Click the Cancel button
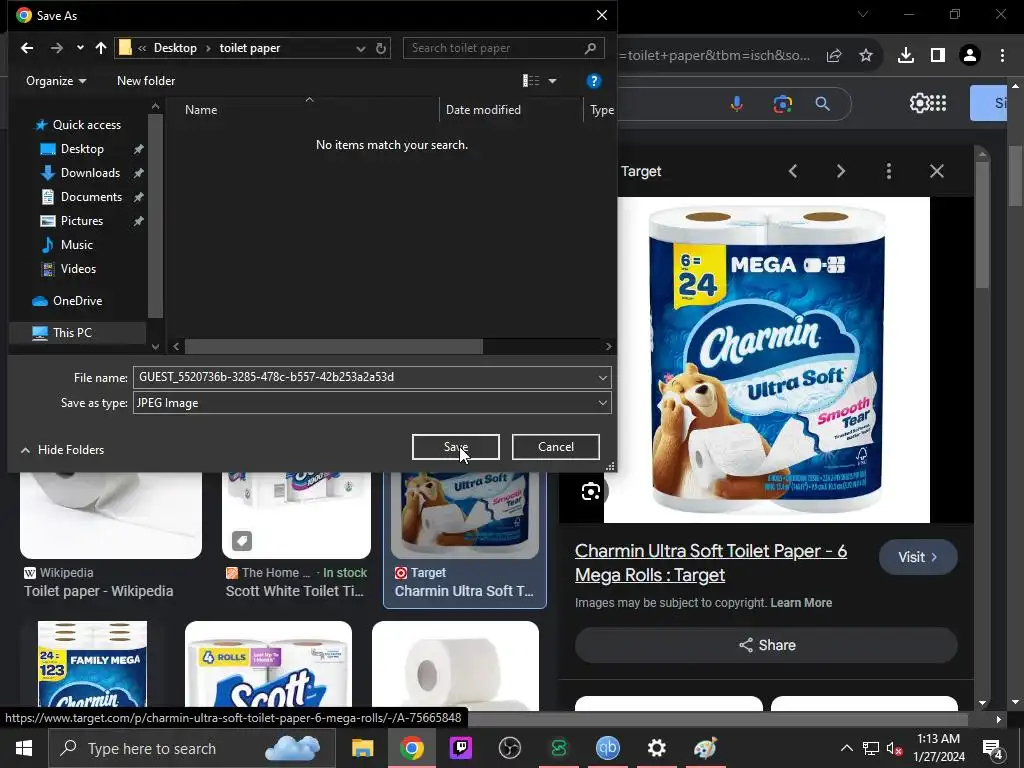 (x=556, y=447)
